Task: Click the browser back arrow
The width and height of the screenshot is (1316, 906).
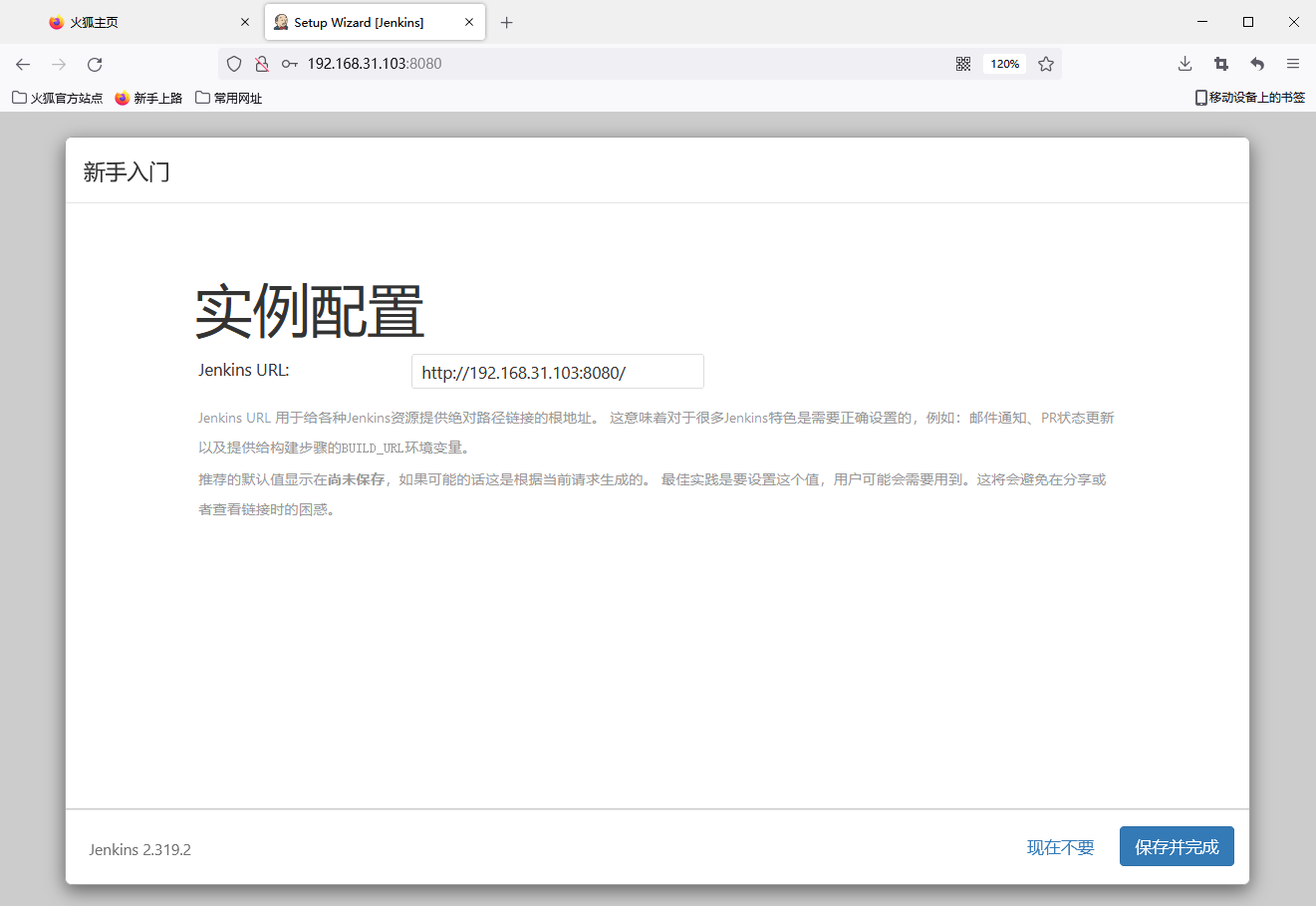Action: point(23,64)
